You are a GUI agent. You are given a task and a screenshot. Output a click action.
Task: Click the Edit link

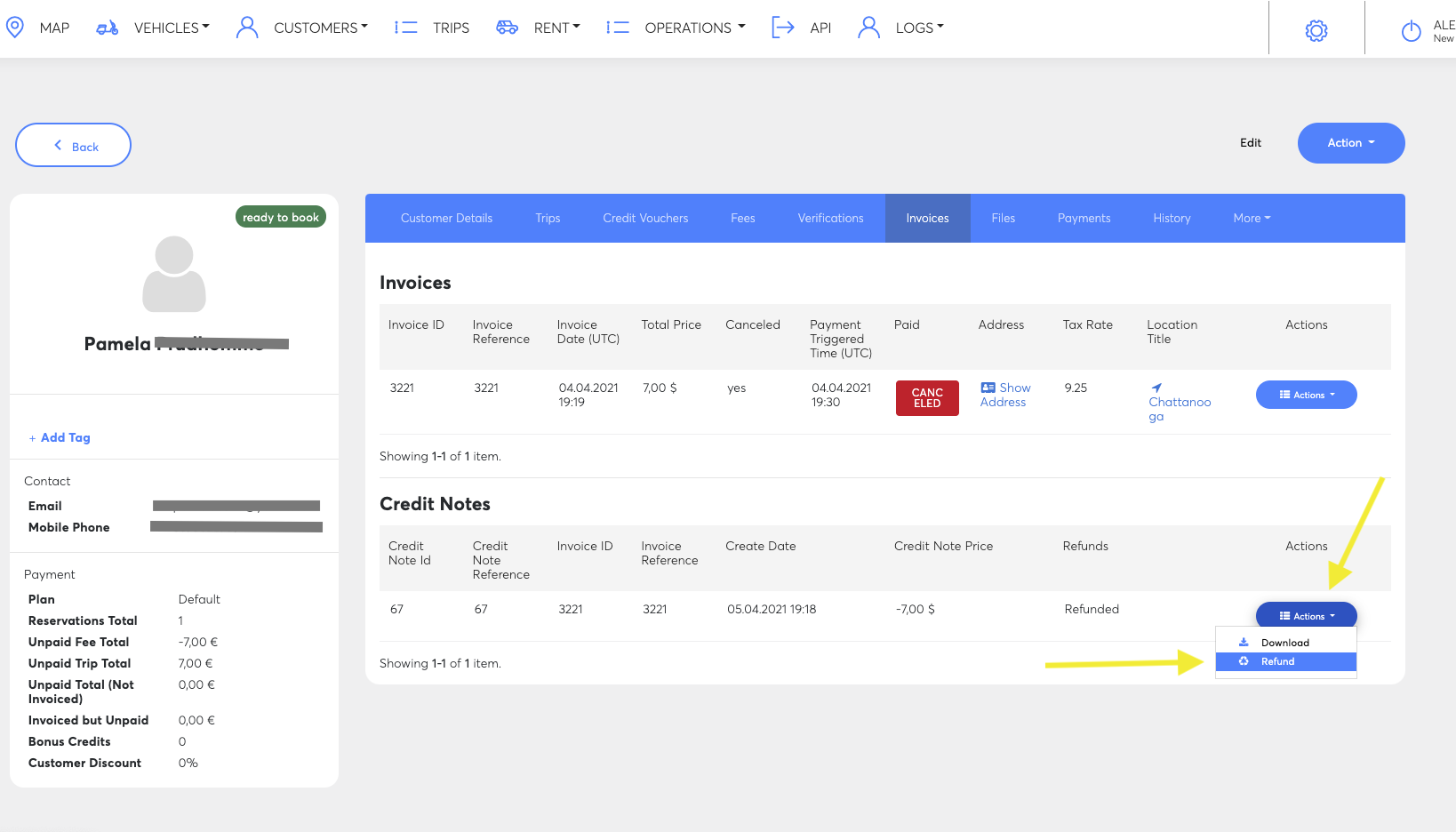[x=1251, y=142]
